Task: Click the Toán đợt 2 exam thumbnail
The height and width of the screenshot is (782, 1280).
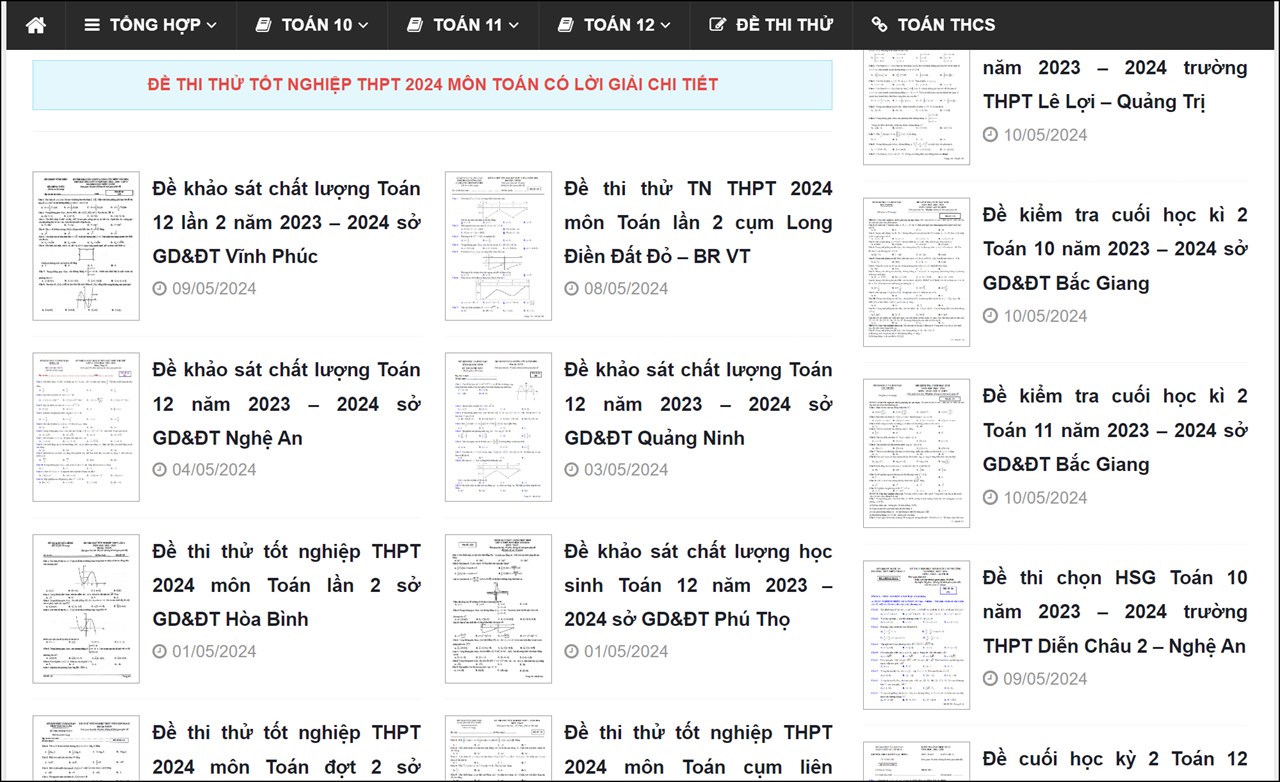Action: tap(86, 748)
